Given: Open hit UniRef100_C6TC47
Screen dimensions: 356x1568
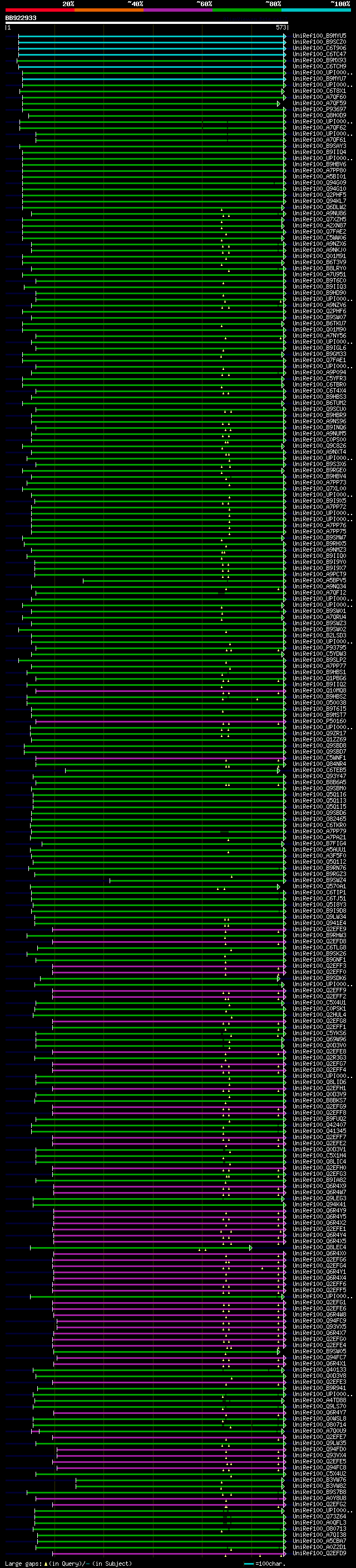Looking at the screenshot, I should [x=319, y=54].
